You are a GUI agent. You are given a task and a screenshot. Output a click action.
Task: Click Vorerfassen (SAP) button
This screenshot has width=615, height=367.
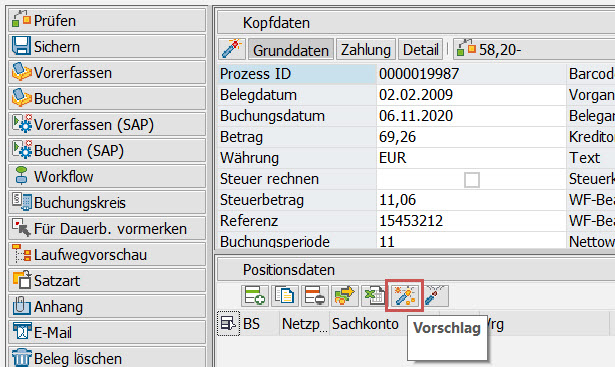(x=107, y=124)
